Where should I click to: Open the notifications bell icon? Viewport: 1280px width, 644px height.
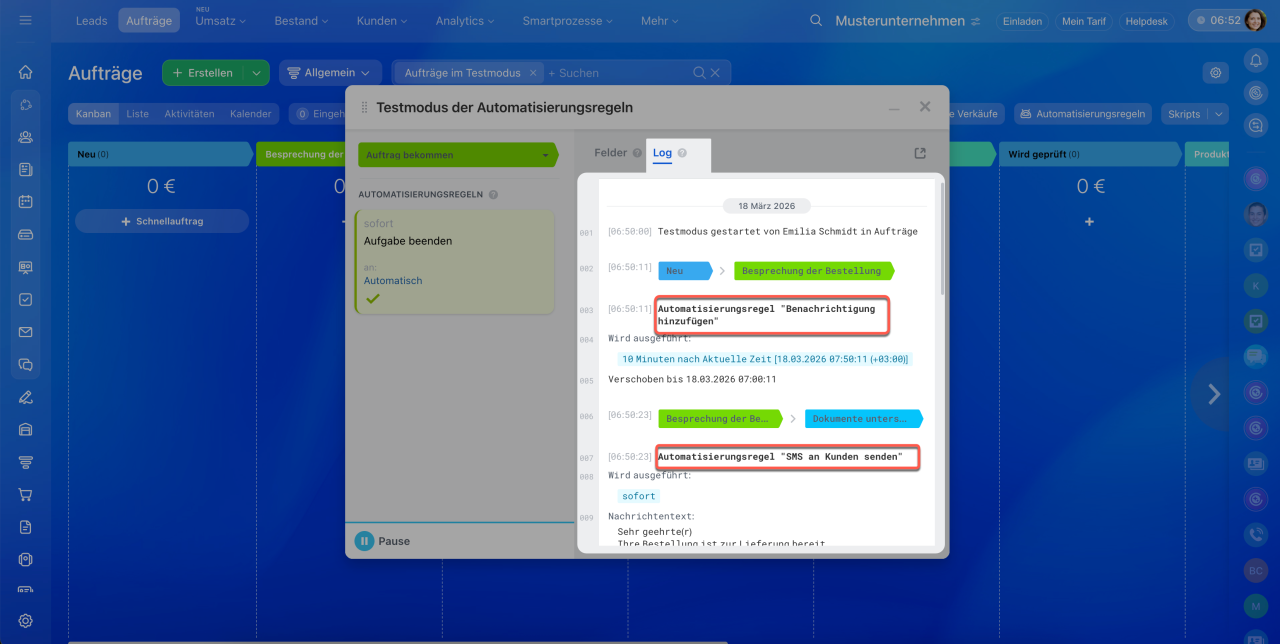[1256, 61]
